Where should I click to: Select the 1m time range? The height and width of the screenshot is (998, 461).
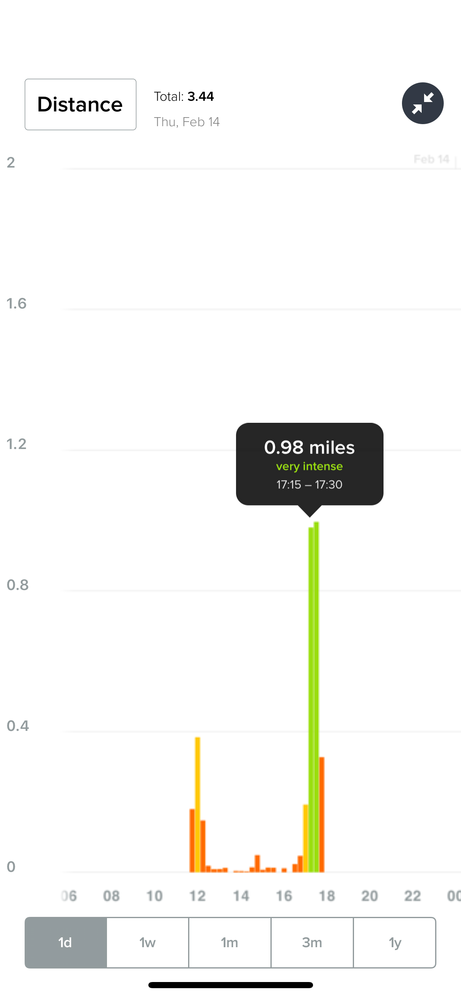point(230,943)
